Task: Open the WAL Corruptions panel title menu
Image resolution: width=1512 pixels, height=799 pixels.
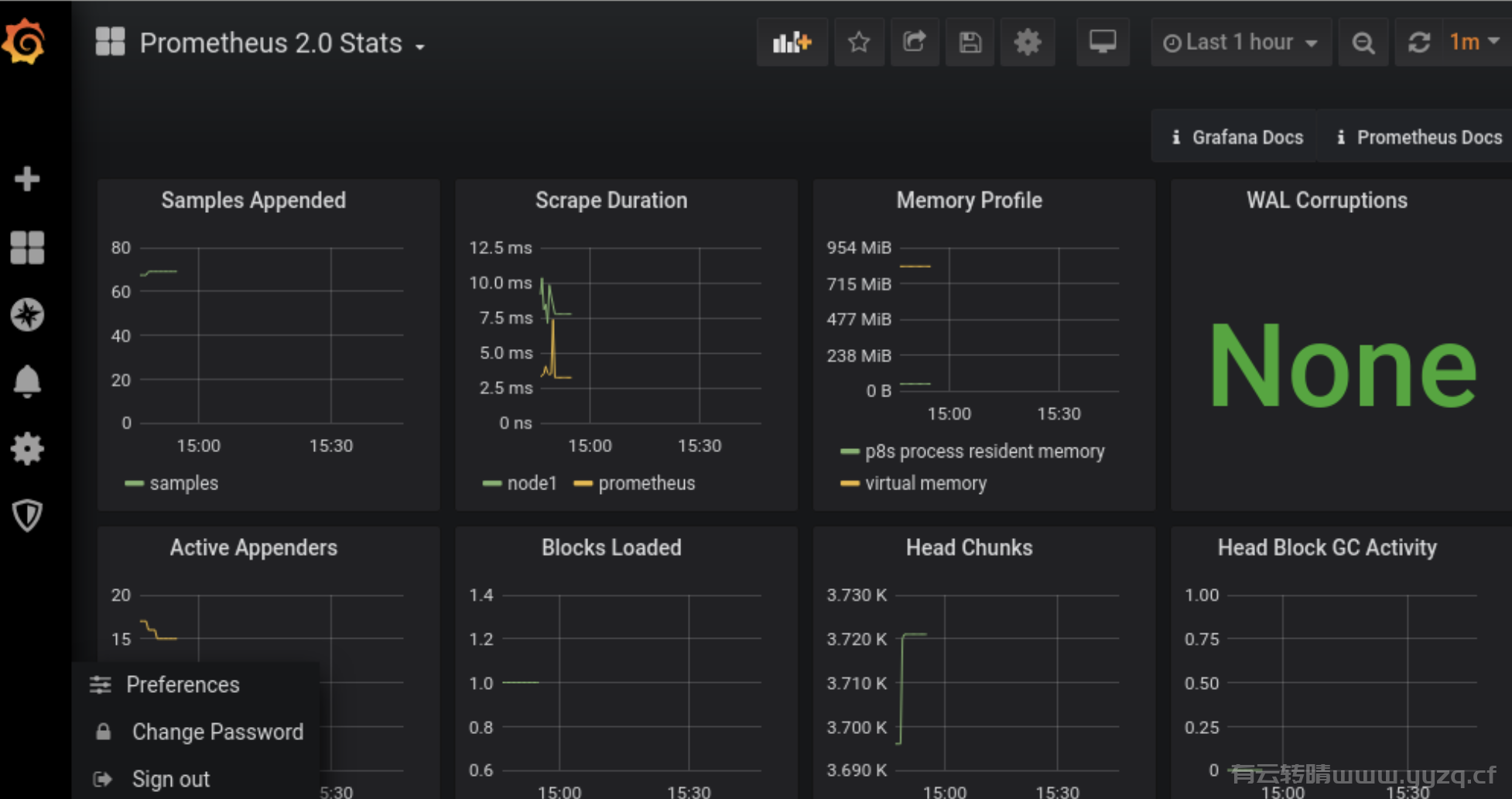Action: (x=1327, y=200)
